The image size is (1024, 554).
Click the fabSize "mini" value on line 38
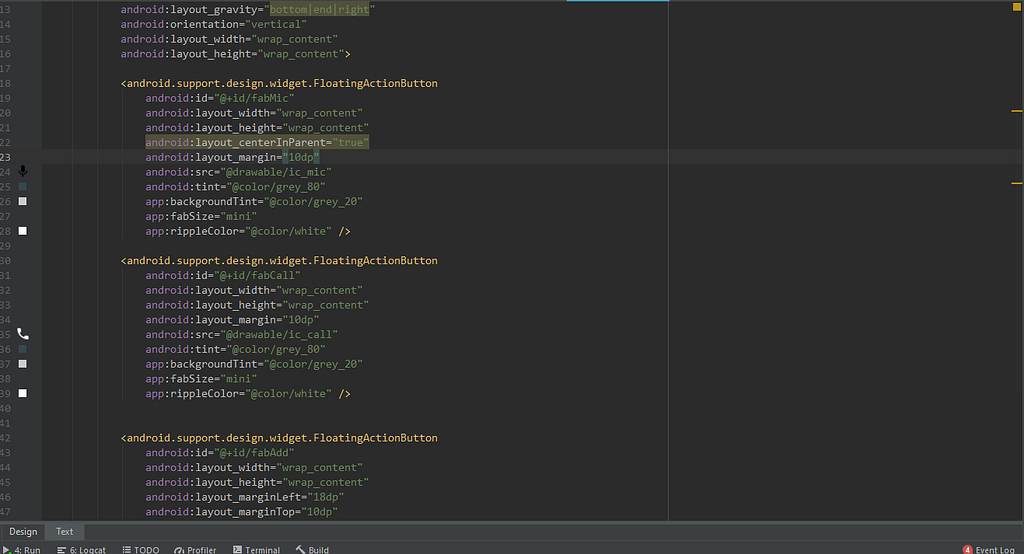[238, 378]
